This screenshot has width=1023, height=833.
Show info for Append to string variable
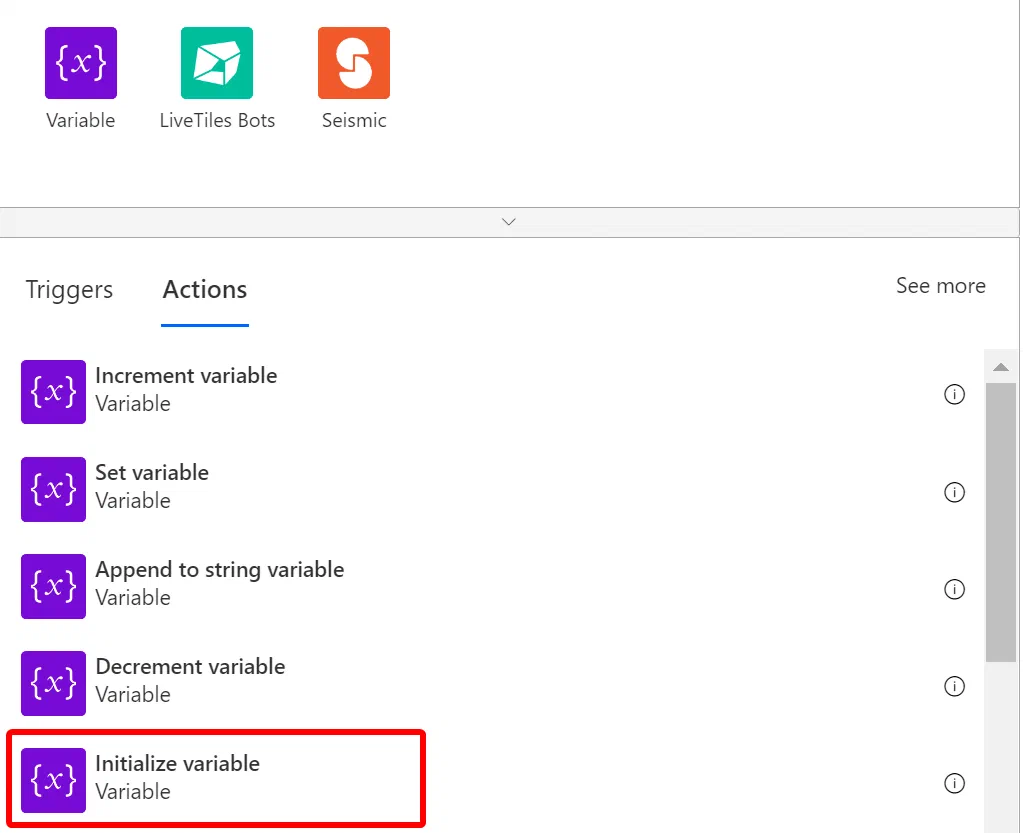(x=954, y=589)
